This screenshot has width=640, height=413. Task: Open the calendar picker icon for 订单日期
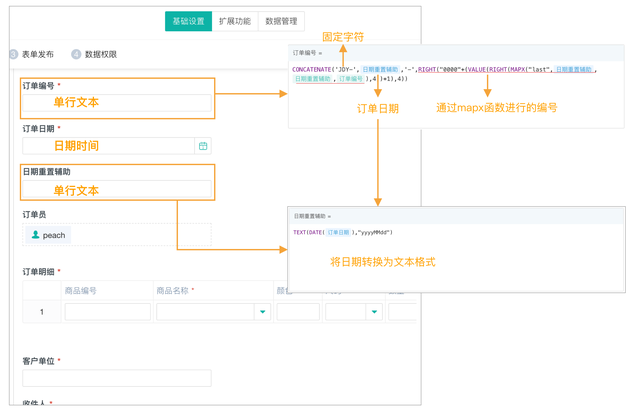tap(203, 146)
